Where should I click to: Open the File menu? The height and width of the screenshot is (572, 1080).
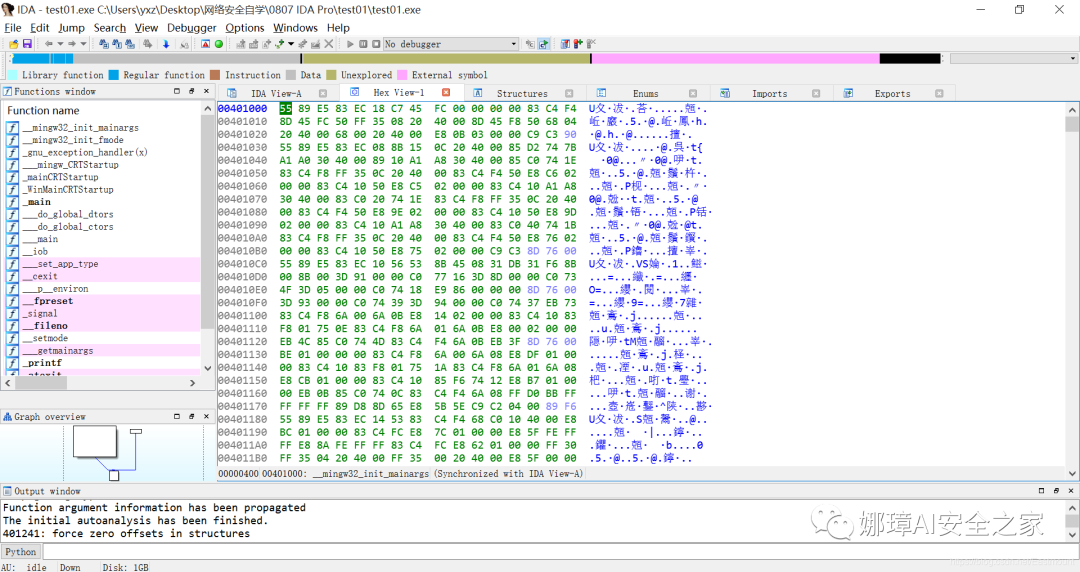[12, 28]
